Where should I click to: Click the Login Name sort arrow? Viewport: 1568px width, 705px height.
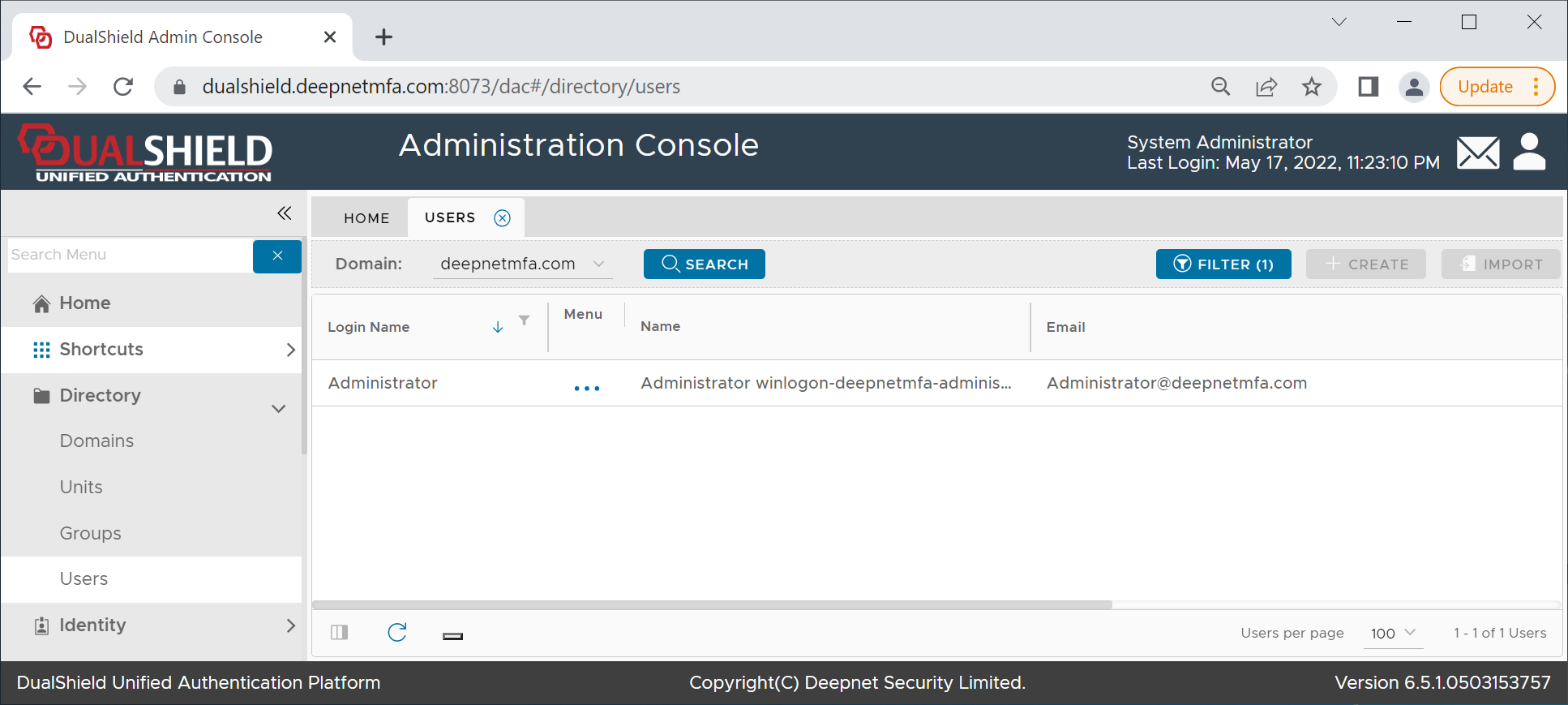point(498,327)
